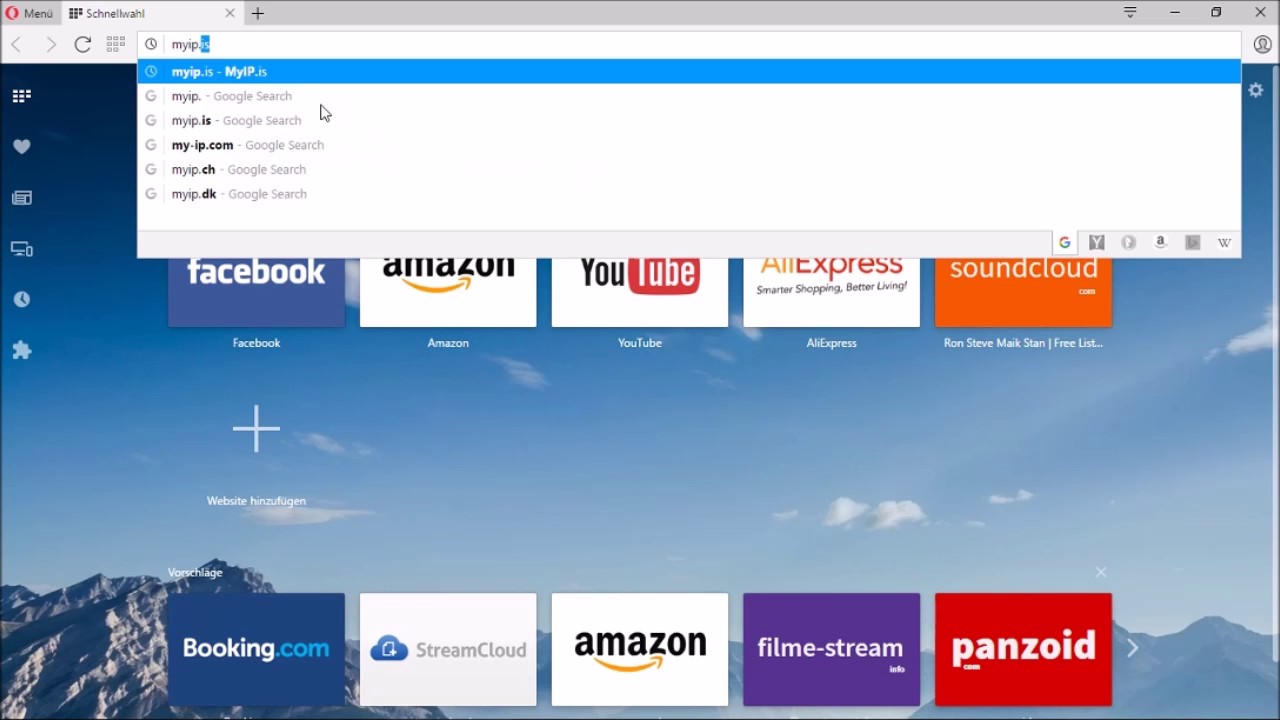Open start page settings gear icon

click(1256, 90)
